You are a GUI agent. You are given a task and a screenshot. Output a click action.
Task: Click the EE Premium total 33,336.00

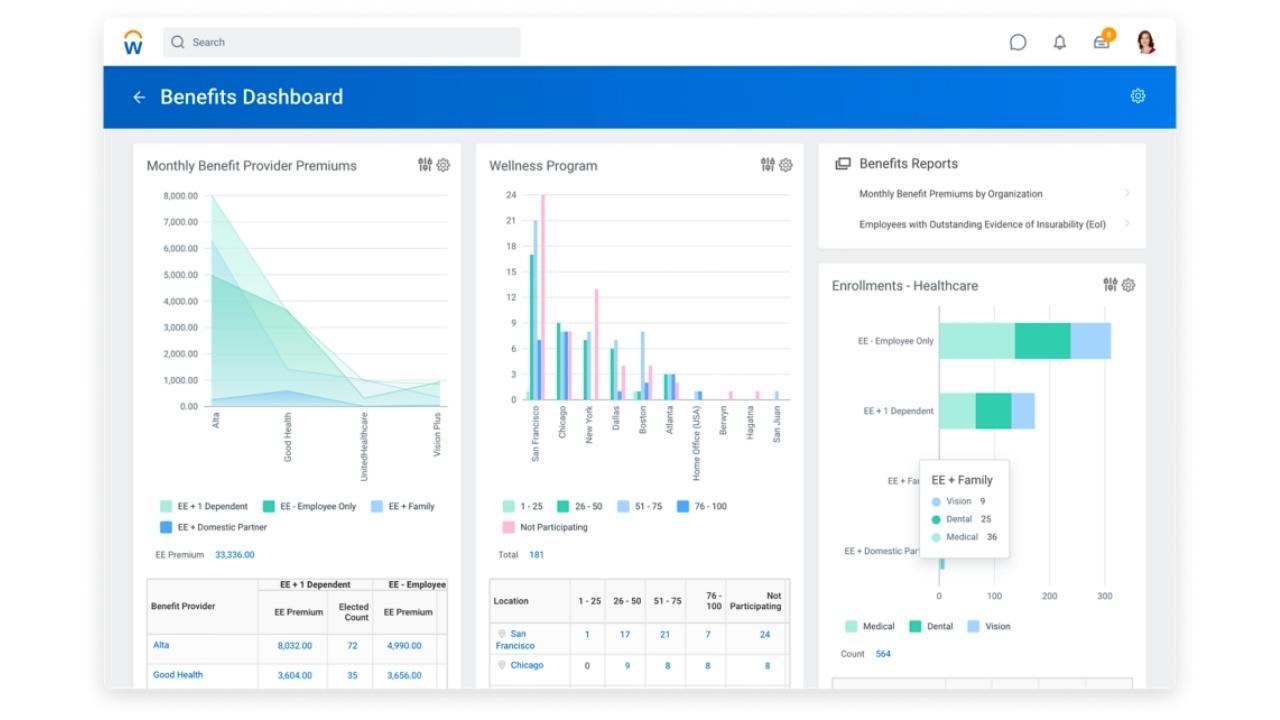pyautogui.click(x=235, y=555)
